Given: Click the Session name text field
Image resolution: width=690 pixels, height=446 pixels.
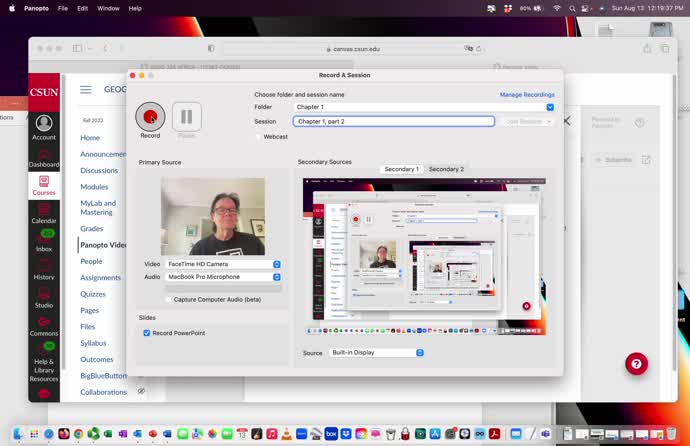Looking at the screenshot, I should click(393, 121).
